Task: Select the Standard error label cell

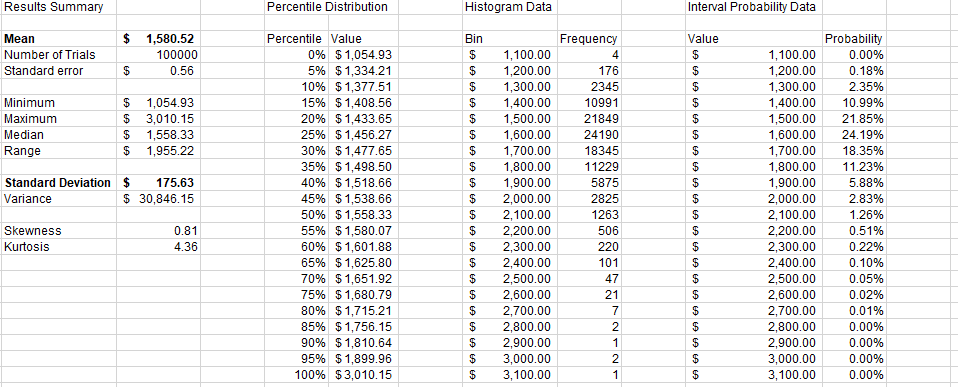Action: coord(59,71)
